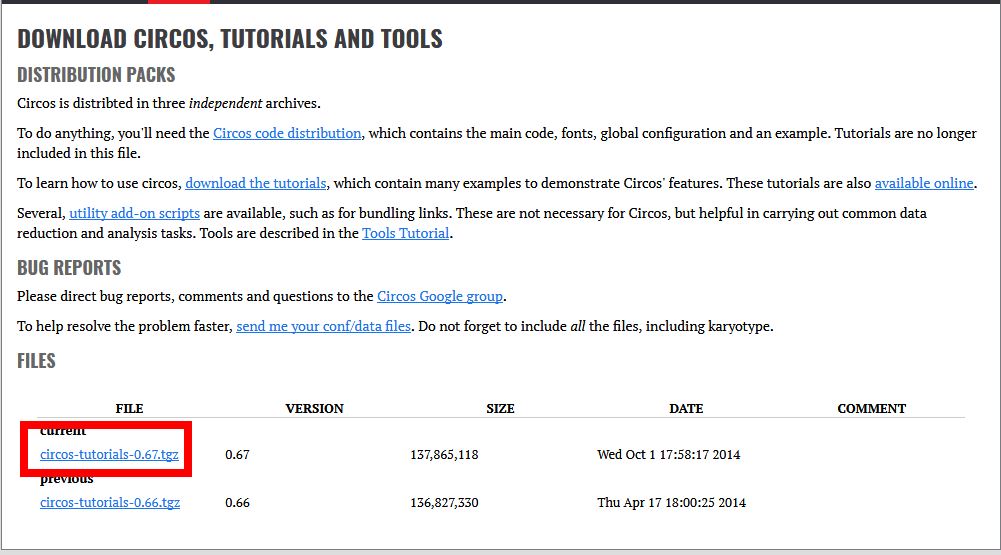Select size value 137,865,118
This screenshot has height=555, width=1001.
pos(444,455)
